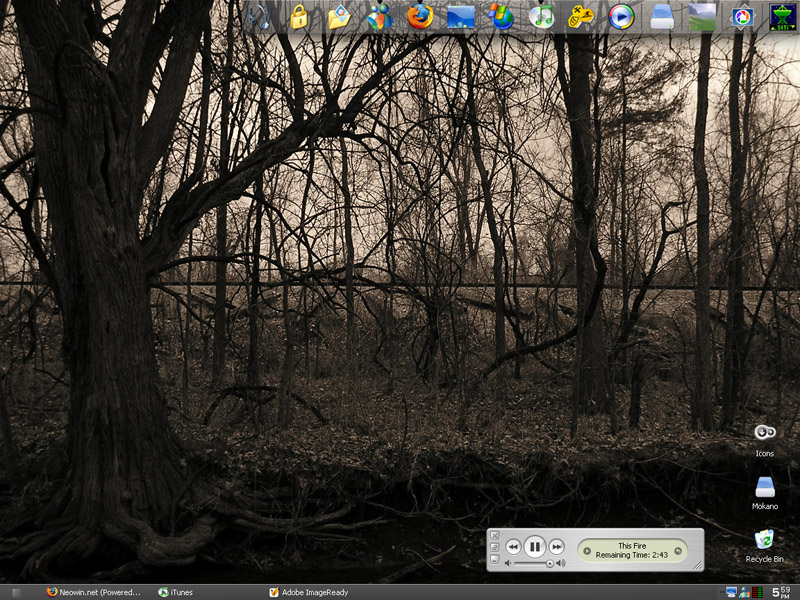
Task: Toggle iTunes mini player to full window
Action: 495,547
